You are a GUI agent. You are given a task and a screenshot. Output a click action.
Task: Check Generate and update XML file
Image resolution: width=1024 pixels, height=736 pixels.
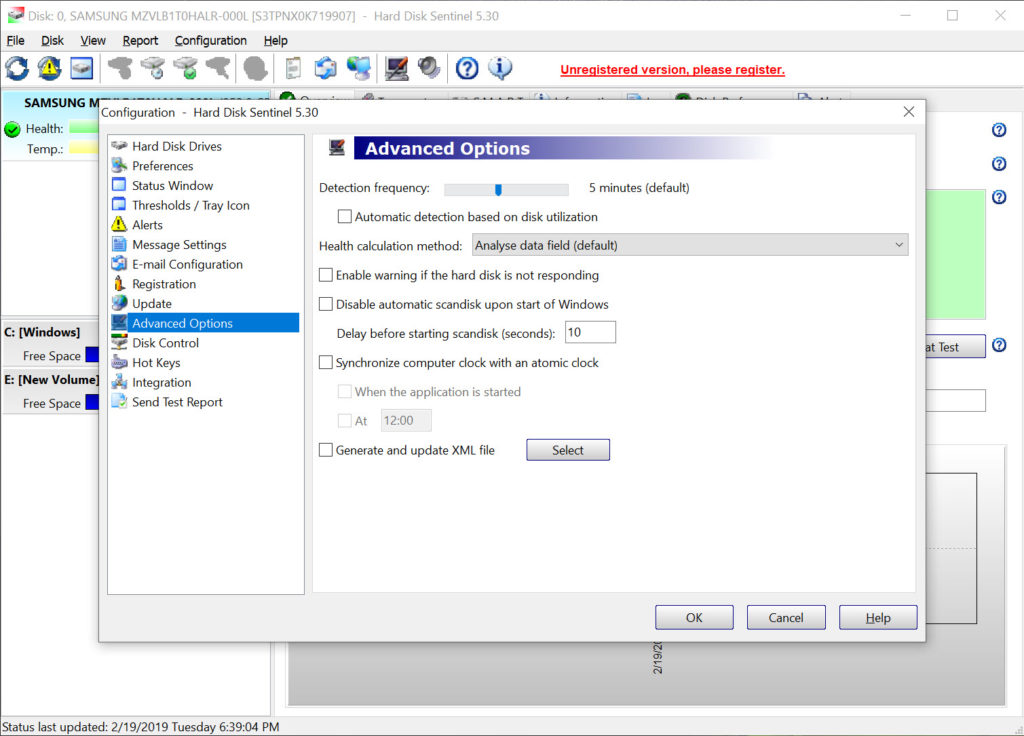coord(326,450)
